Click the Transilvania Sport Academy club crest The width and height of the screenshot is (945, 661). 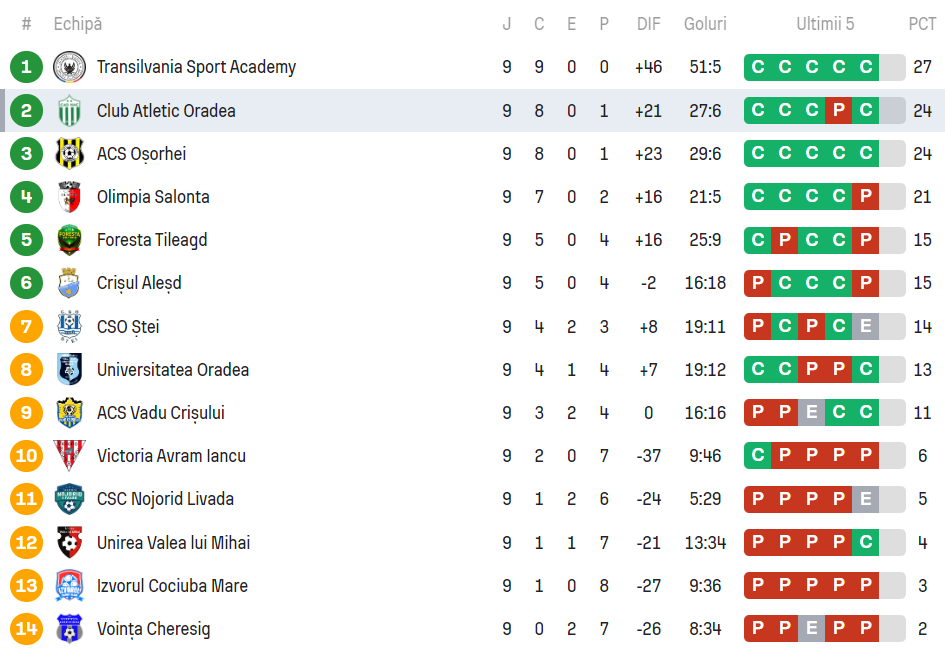[69, 67]
